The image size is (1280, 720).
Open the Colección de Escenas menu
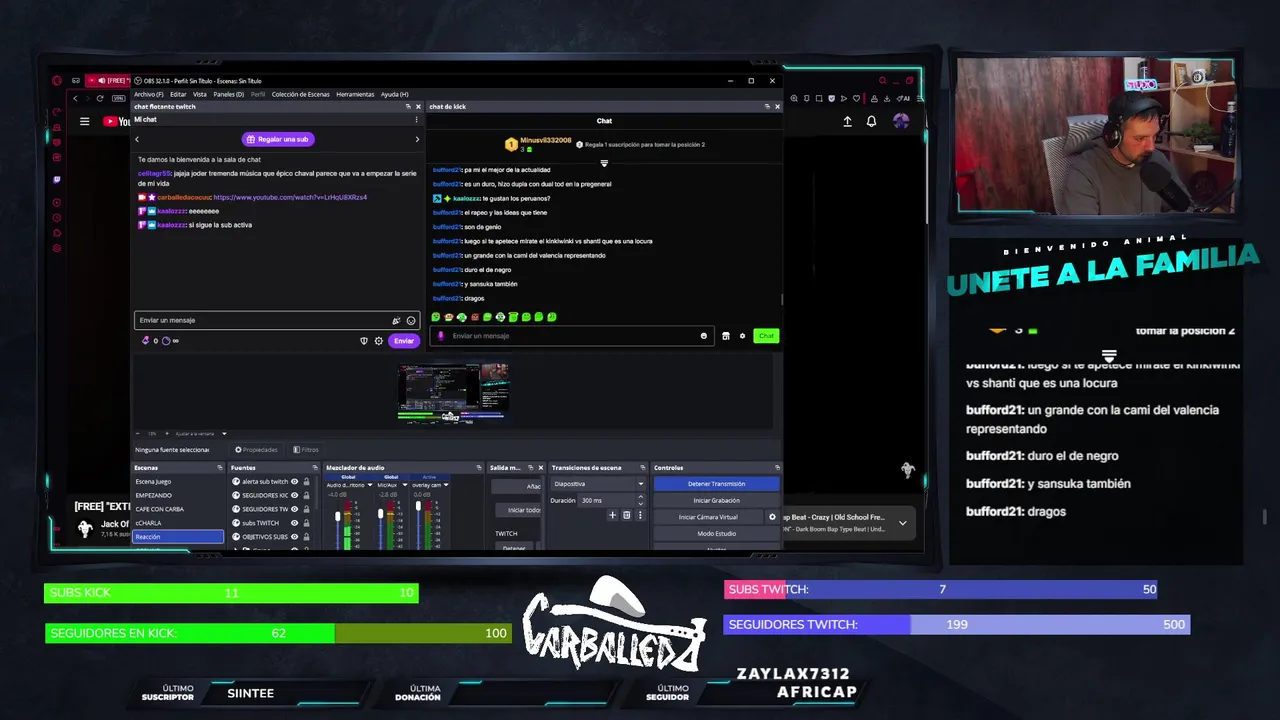(x=300, y=94)
